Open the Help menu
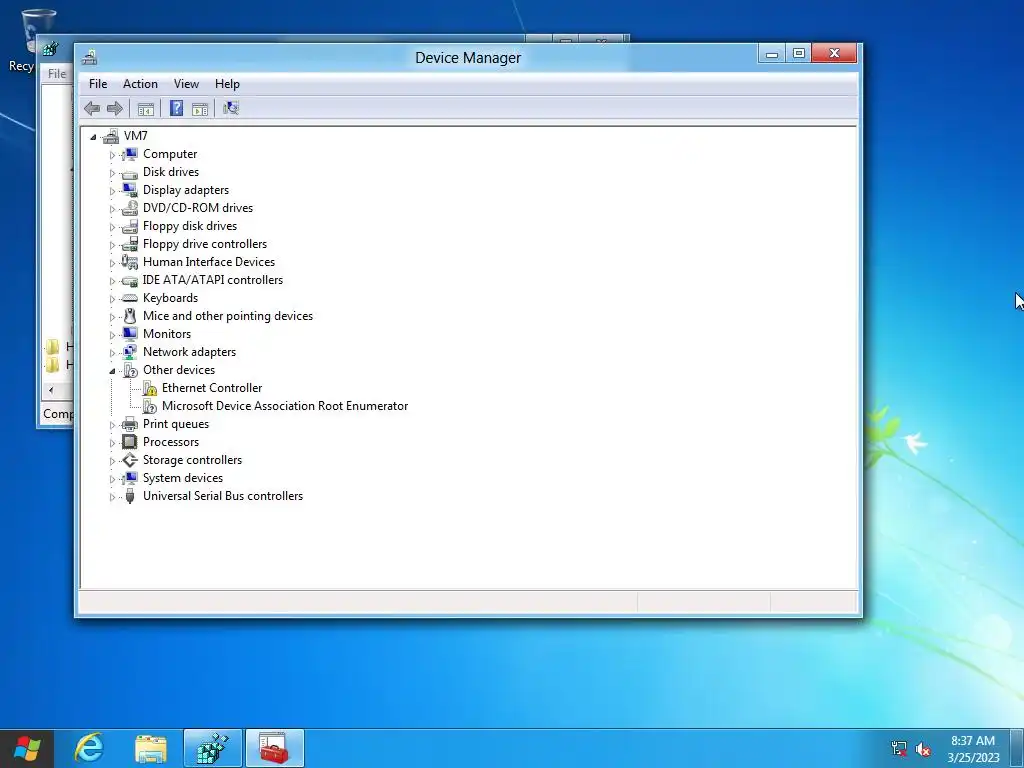 (x=227, y=84)
